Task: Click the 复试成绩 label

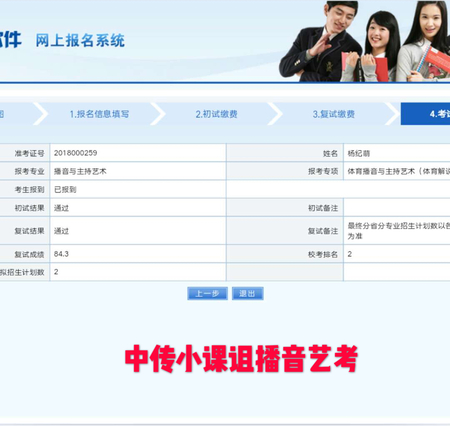Action: pyautogui.click(x=29, y=254)
